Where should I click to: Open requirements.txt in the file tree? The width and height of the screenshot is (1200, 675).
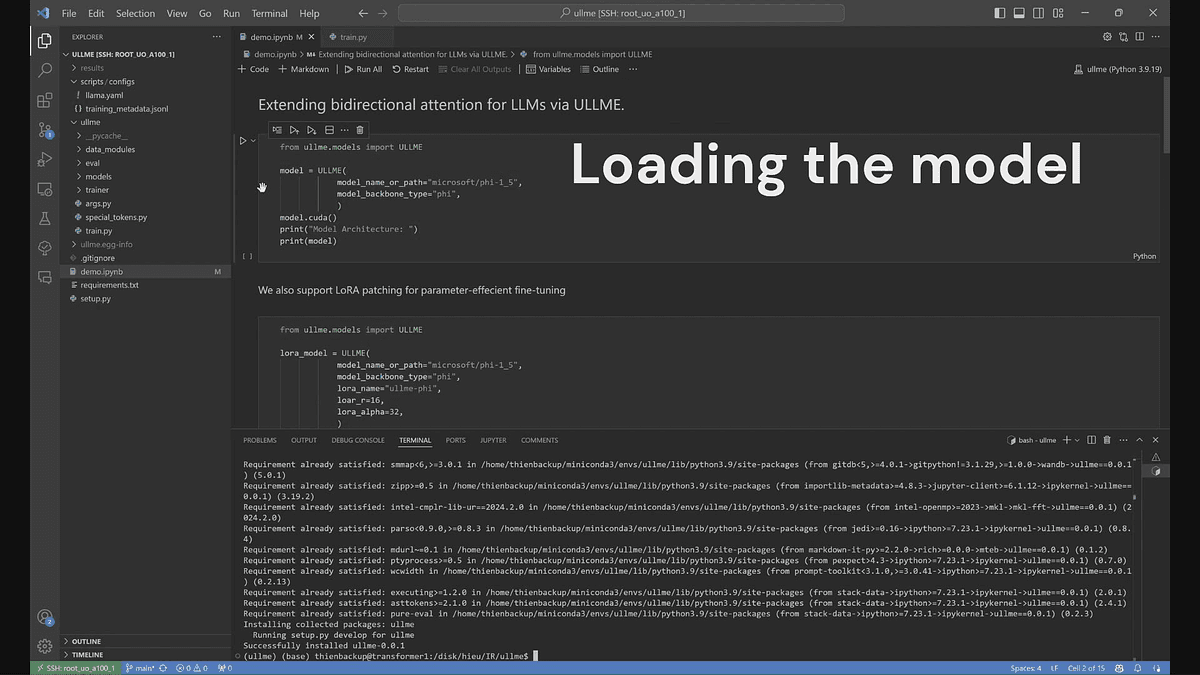point(110,285)
